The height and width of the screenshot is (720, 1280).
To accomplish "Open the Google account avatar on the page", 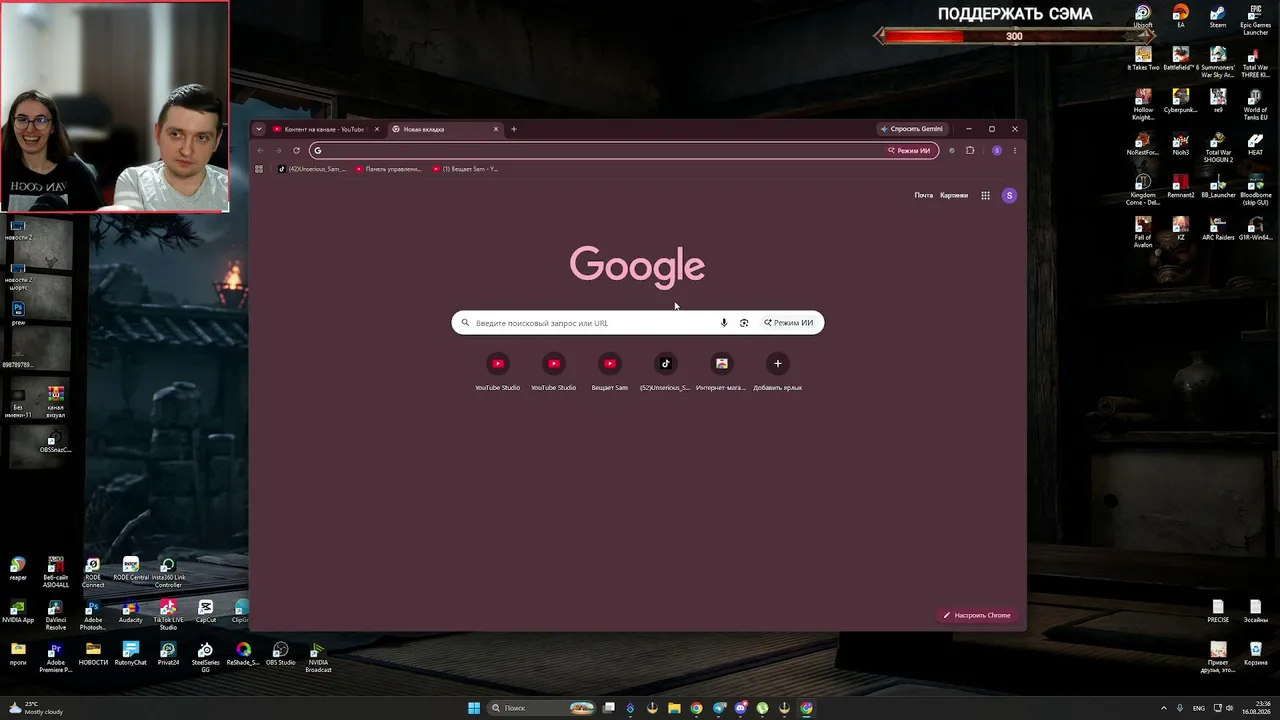I will (1009, 196).
